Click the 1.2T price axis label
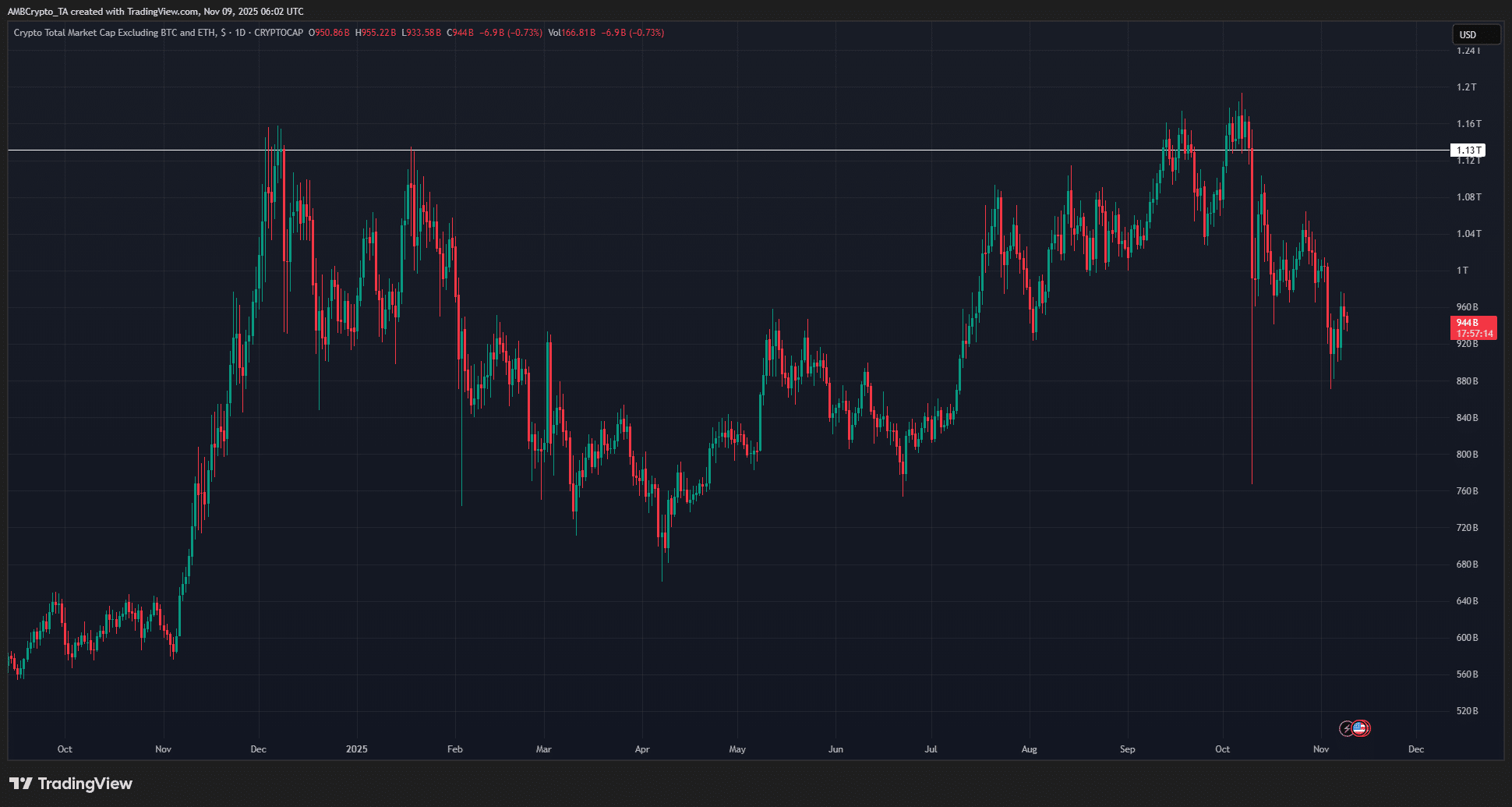This screenshot has height=807, width=1512. pos(1466,87)
